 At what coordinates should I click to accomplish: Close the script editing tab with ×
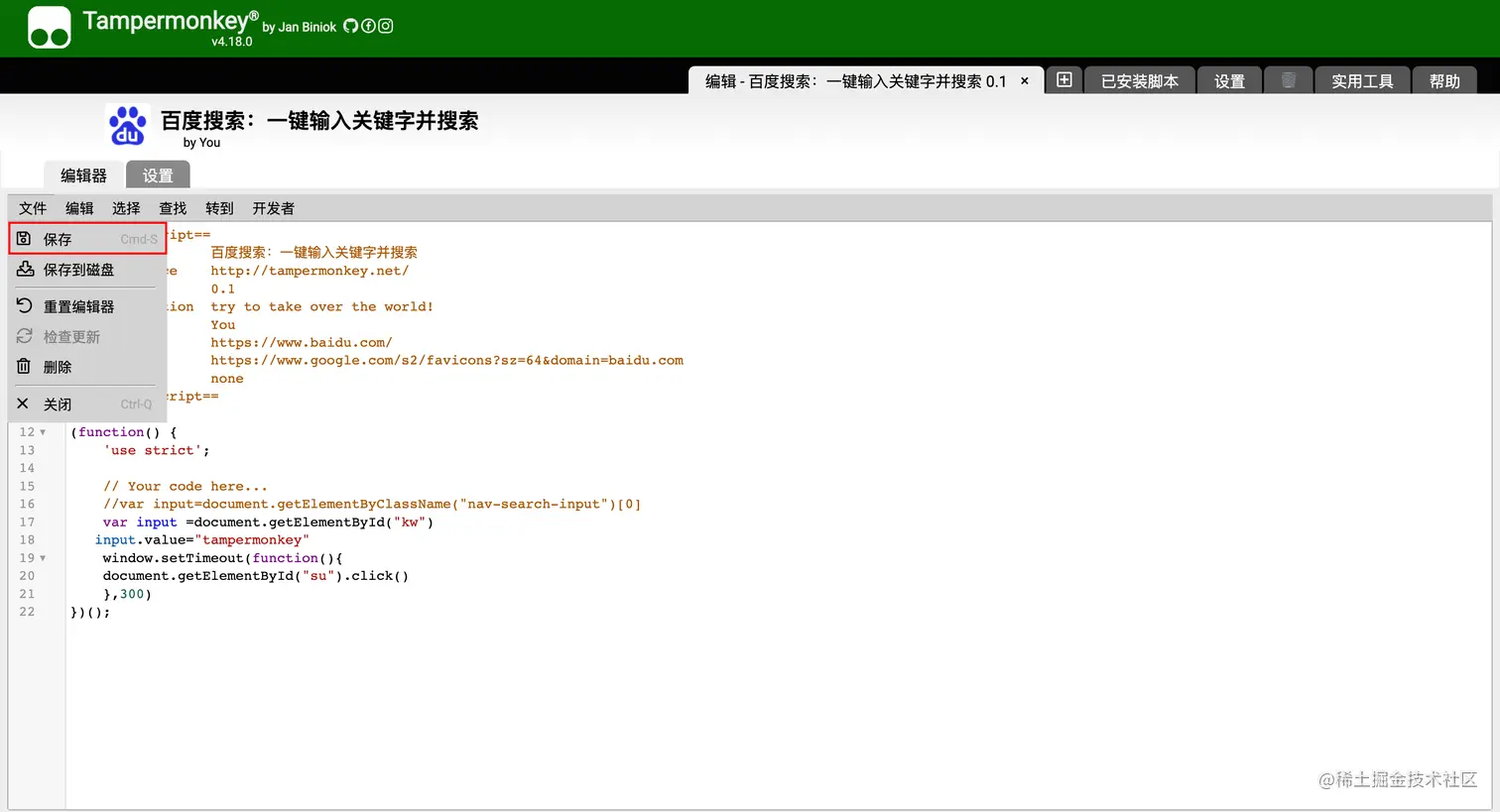tap(1025, 81)
